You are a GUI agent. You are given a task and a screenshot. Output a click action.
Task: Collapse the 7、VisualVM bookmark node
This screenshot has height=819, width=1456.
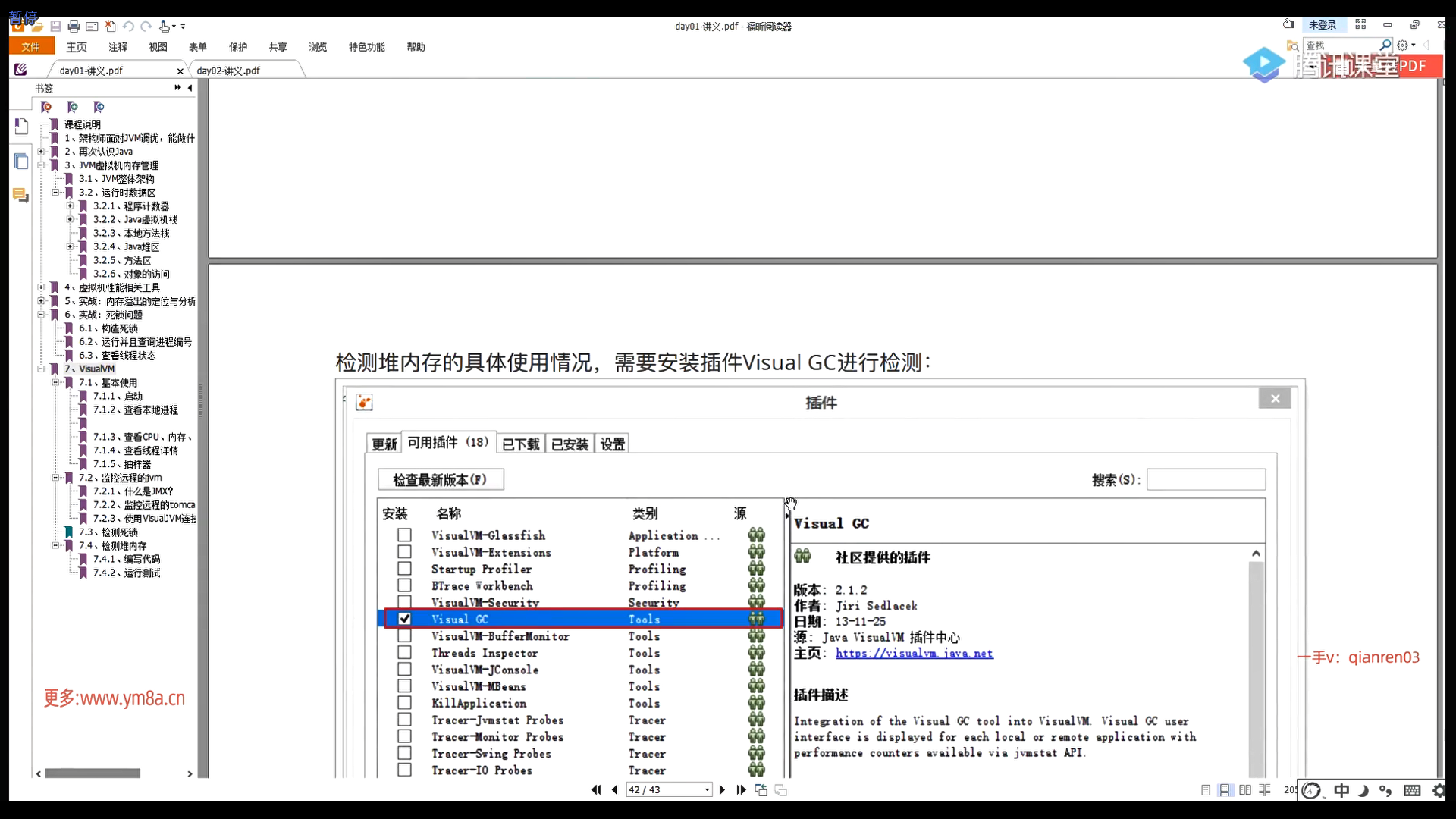(41, 369)
